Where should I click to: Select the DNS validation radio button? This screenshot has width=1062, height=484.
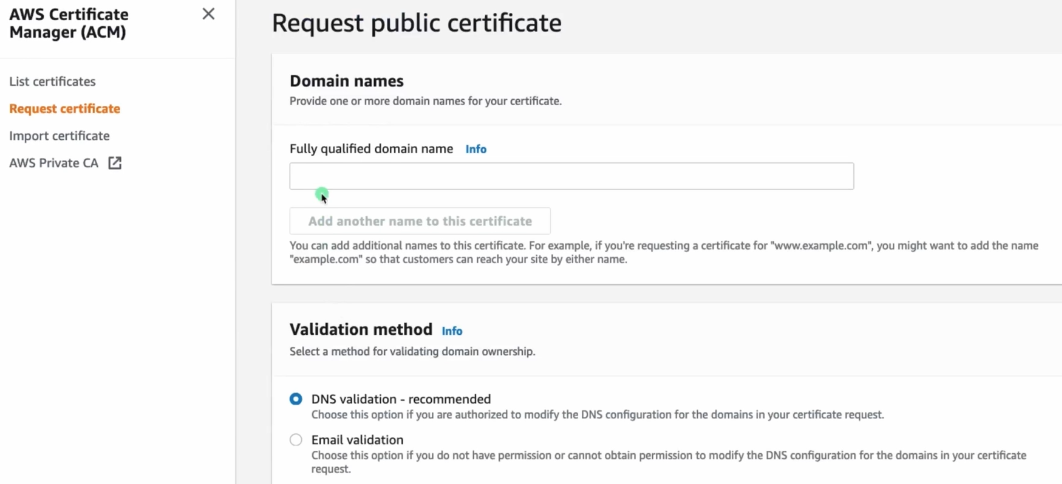coord(296,399)
